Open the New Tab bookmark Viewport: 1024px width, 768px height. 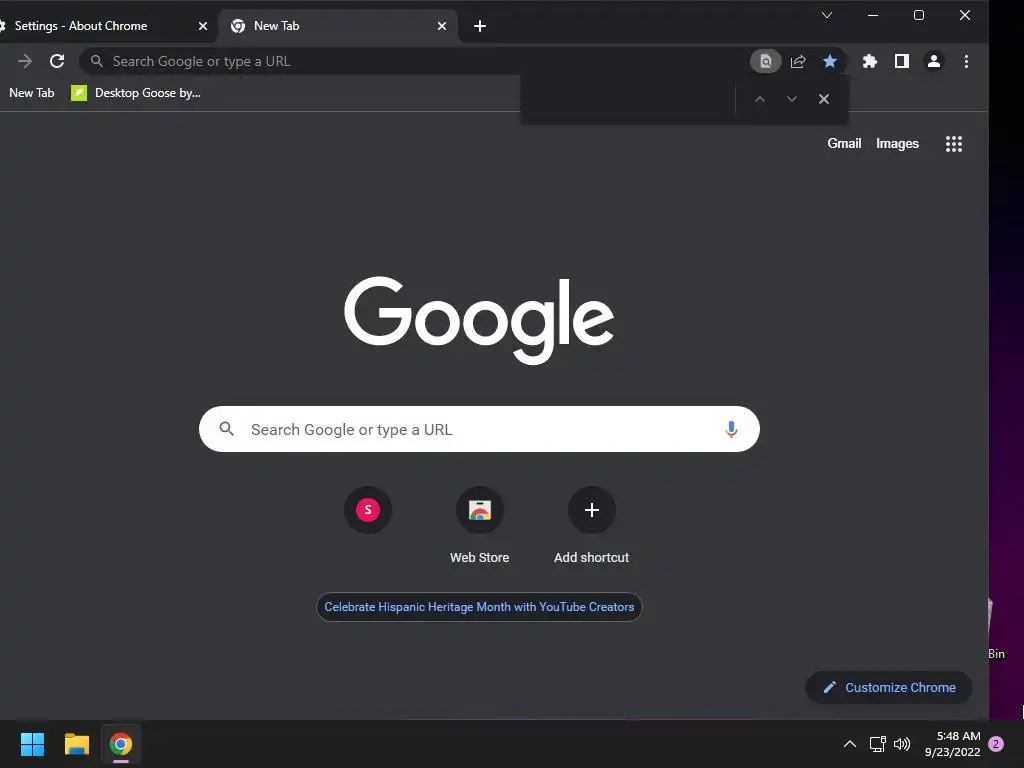31,93
